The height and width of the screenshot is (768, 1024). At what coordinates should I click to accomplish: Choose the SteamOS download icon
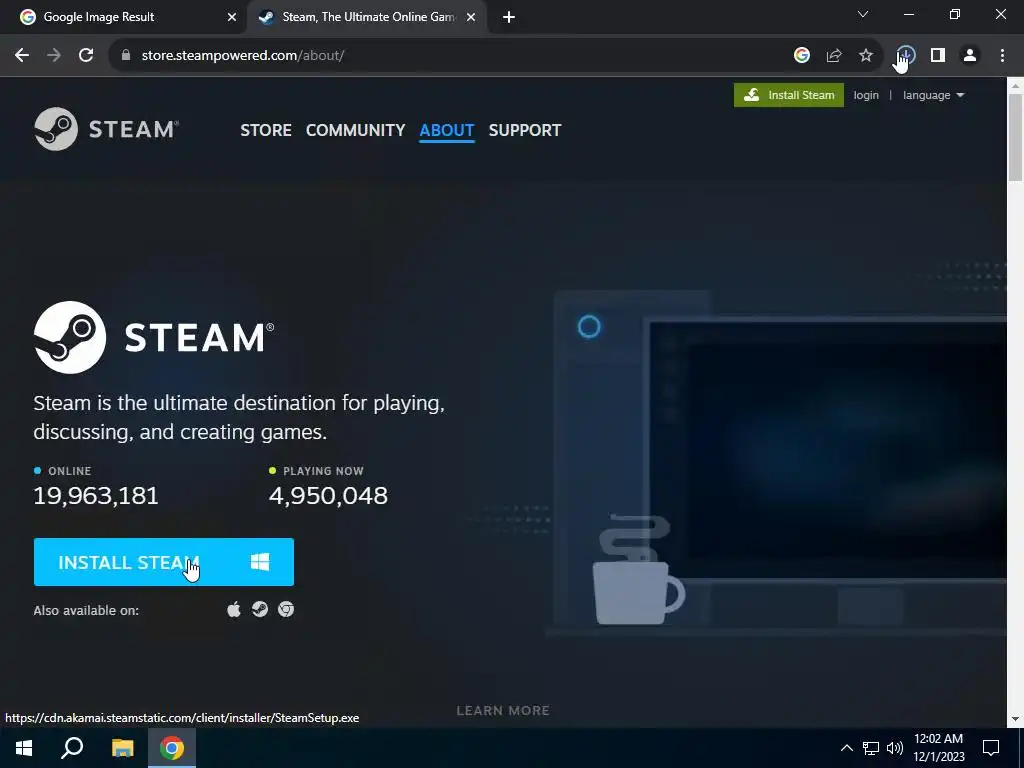tap(260, 609)
